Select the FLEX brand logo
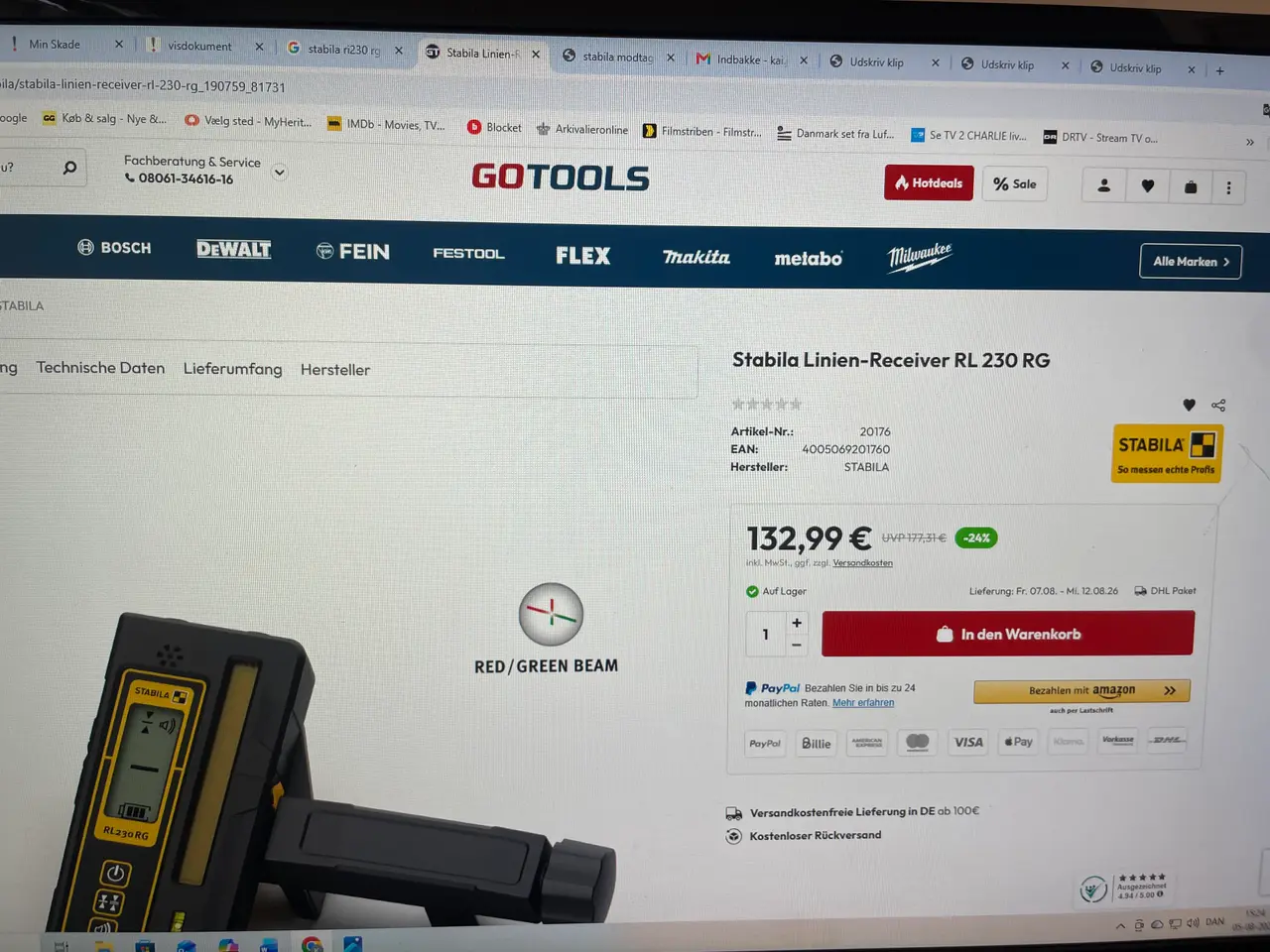1270x952 pixels. tap(583, 256)
